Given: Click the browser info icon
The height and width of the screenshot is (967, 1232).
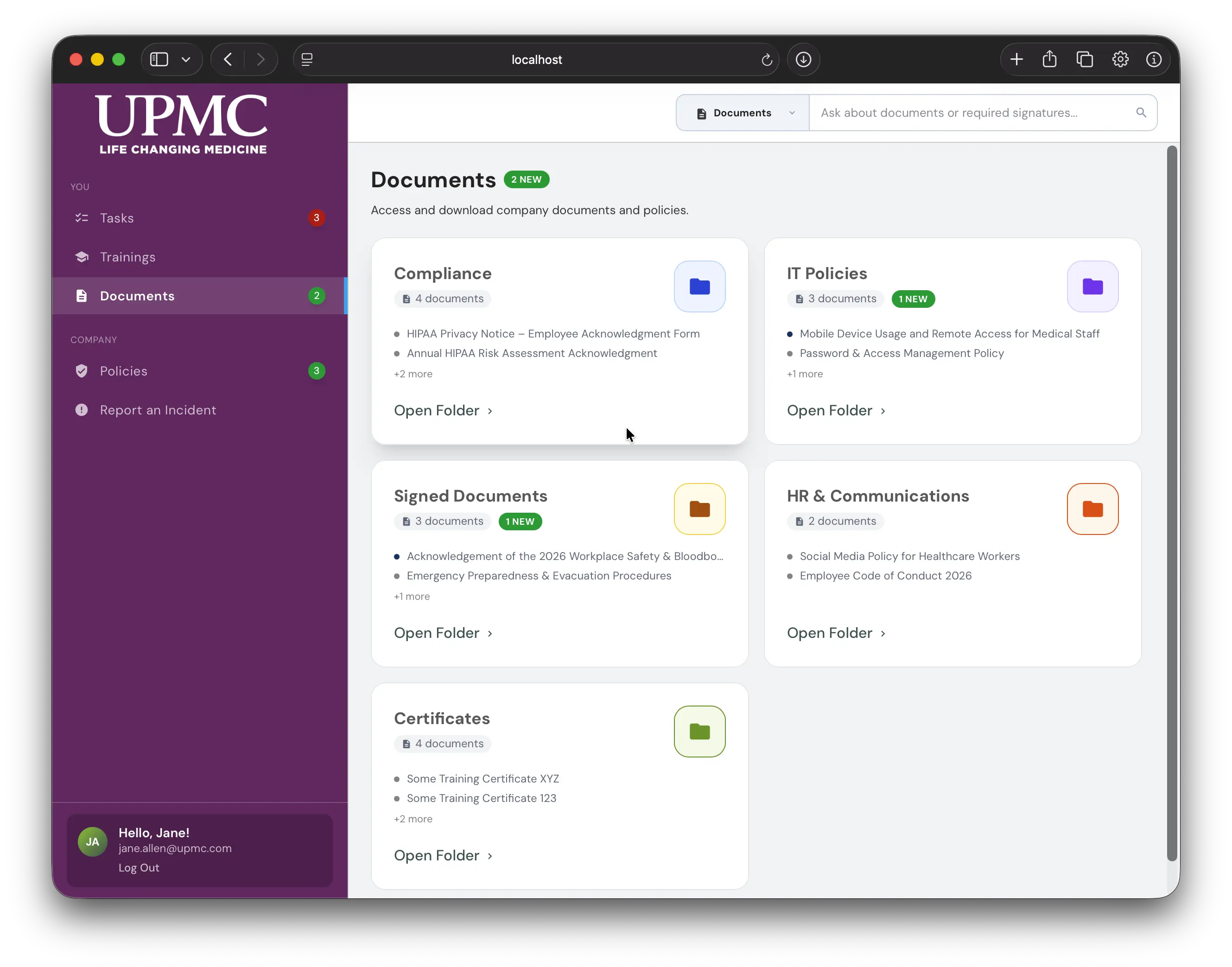Looking at the screenshot, I should point(1153,59).
